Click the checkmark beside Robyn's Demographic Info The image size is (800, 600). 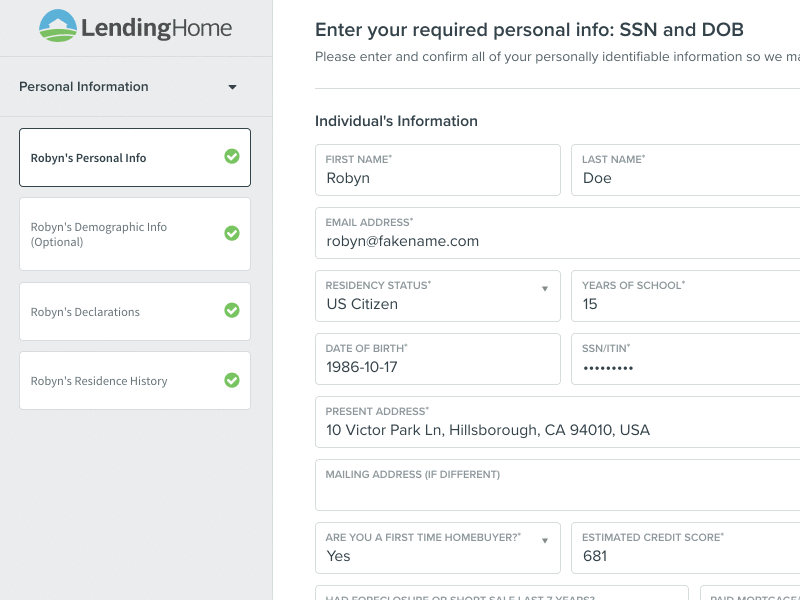232,233
